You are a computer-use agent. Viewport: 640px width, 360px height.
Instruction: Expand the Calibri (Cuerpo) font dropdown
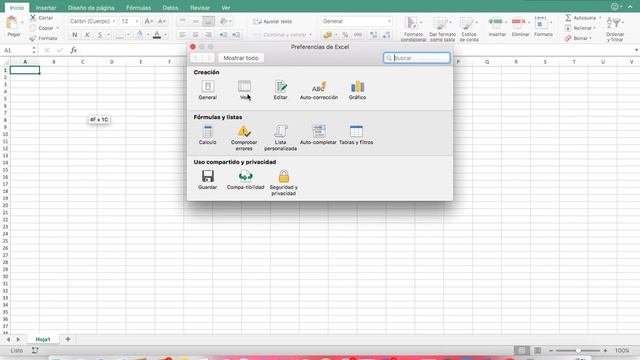[114, 21]
